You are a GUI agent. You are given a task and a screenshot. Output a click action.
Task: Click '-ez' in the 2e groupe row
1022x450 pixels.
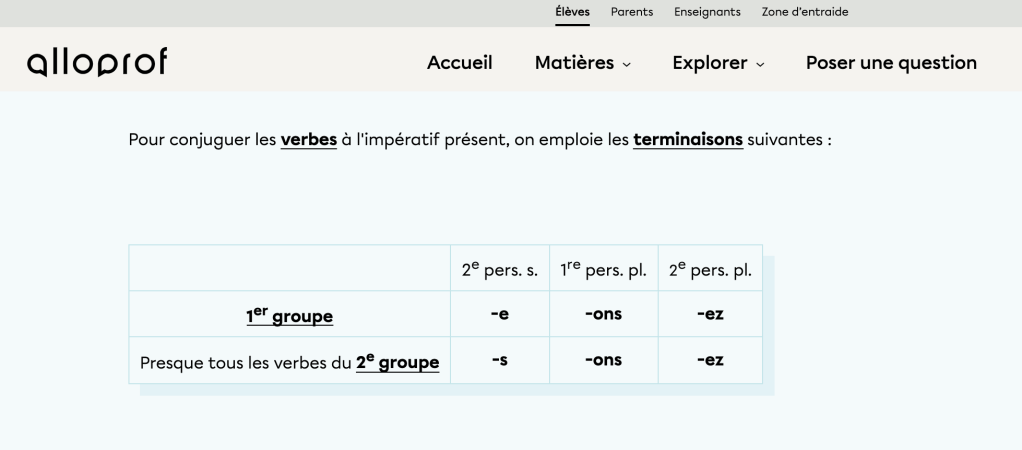pyautogui.click(x=710, y=361)
